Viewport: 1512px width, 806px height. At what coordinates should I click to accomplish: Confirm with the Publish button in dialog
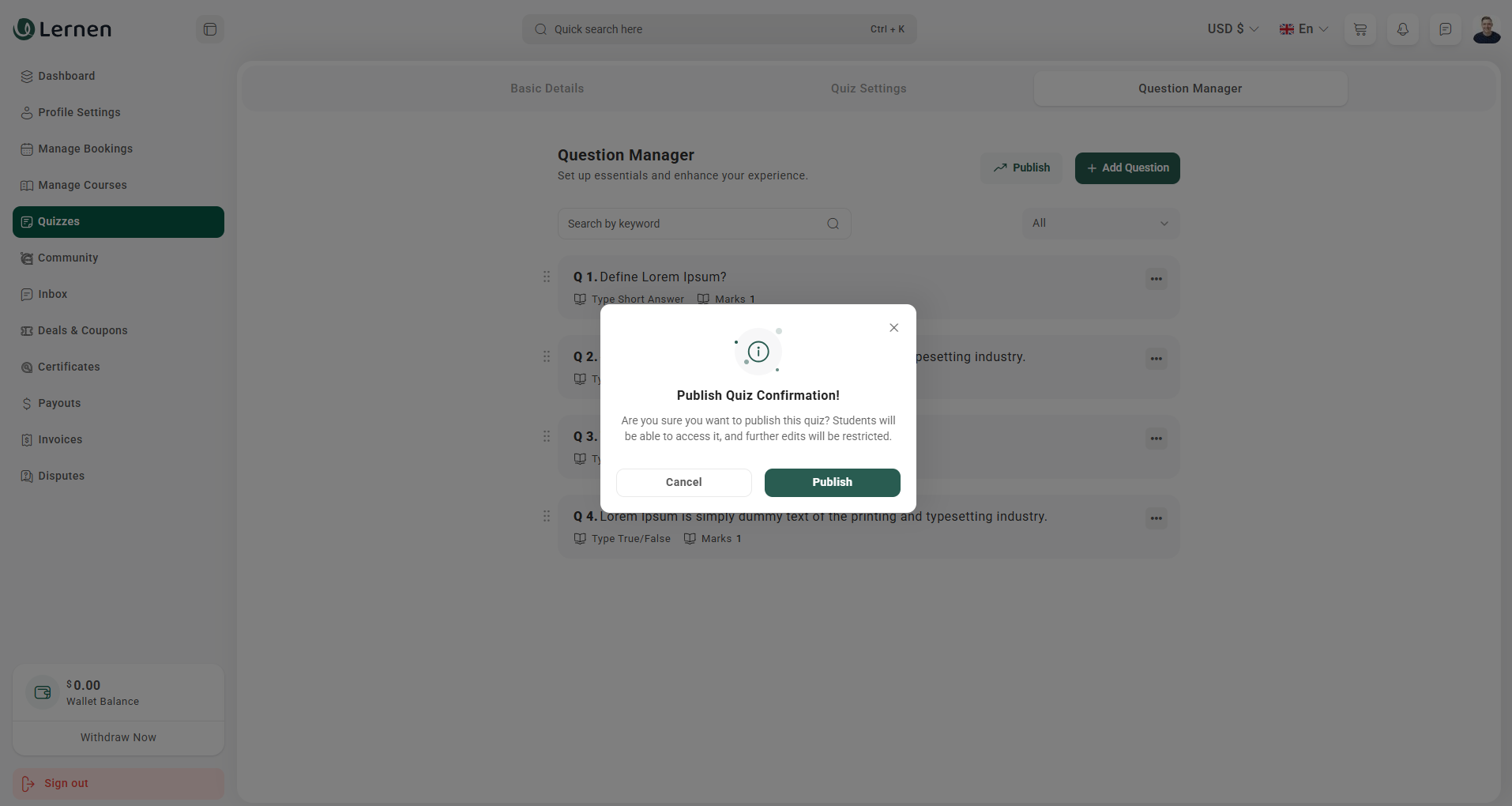point(832,482)
